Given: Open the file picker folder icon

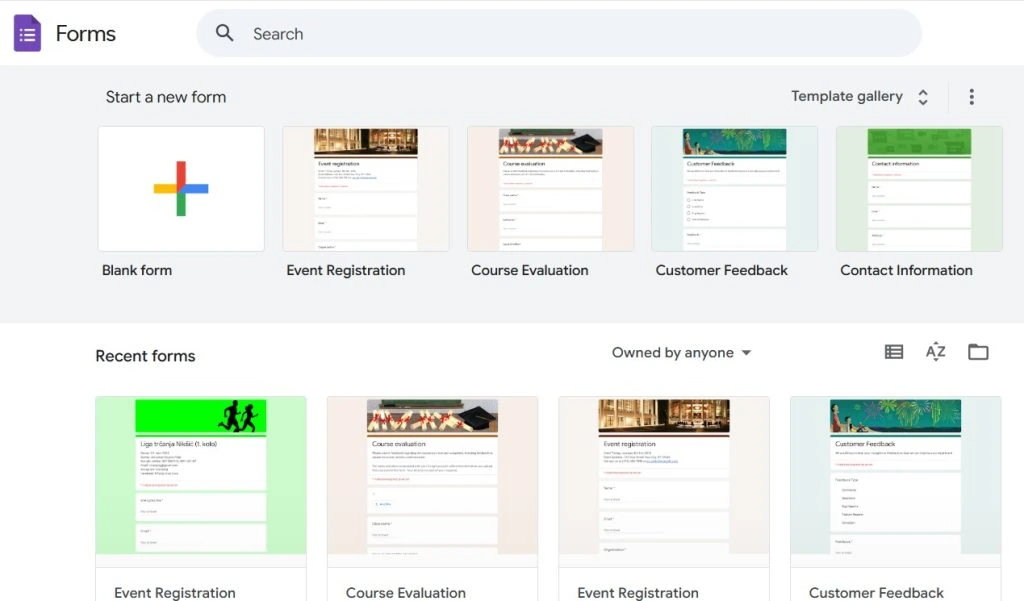Looking at the screenshot, I should point(978,352).
